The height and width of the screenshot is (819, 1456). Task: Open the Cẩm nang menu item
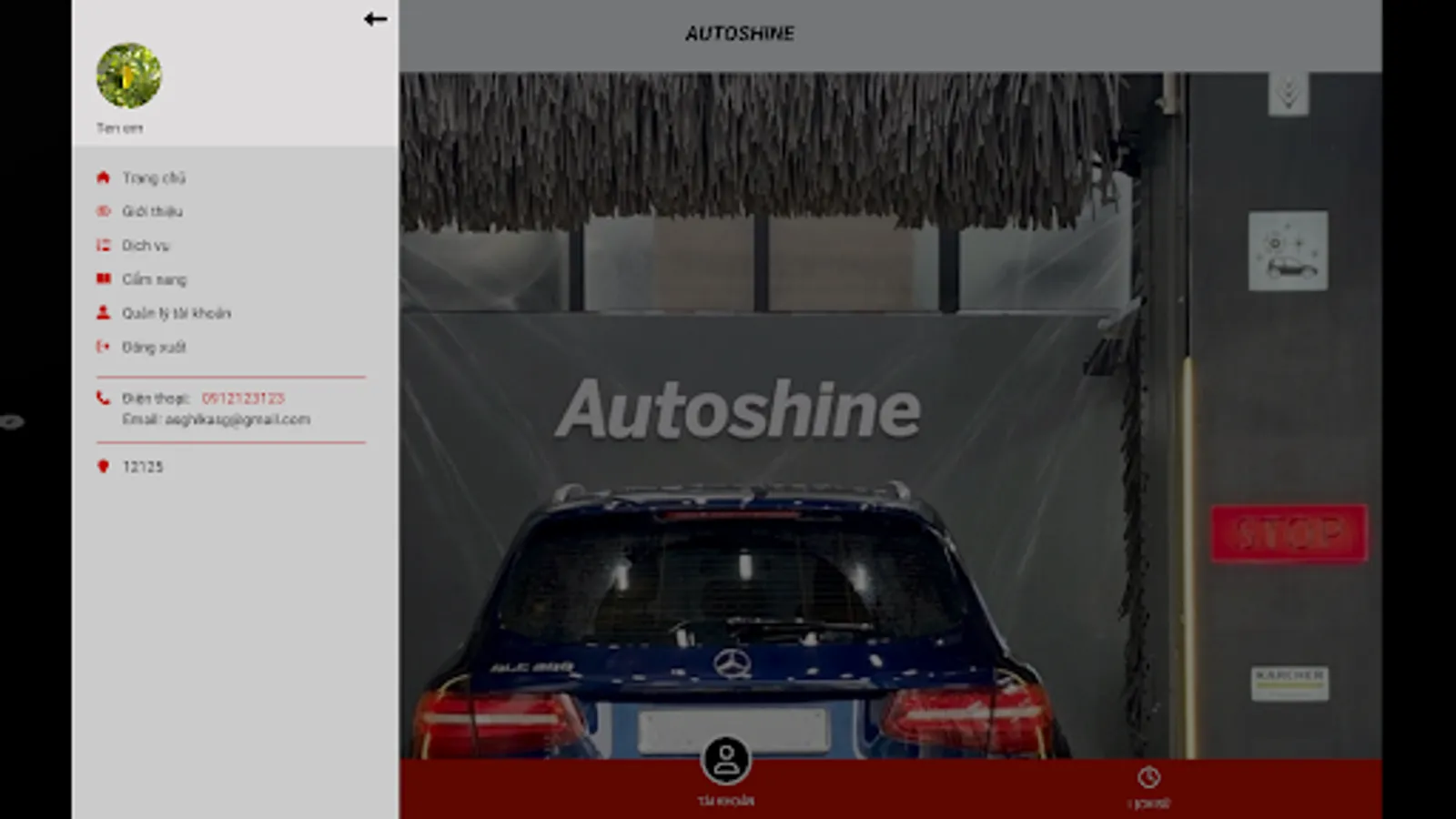click(x=154, y=279)
